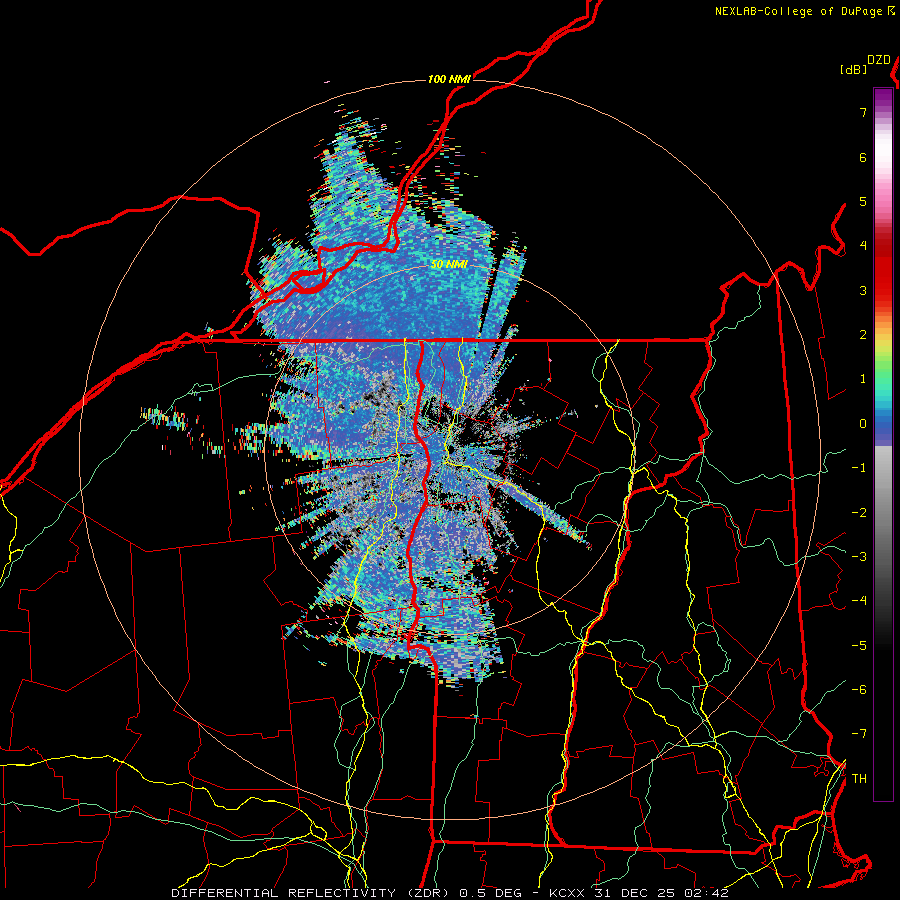
Task: Click the 100 NMI range ring label
Action: pyautogui.click(x=449, y=79)
